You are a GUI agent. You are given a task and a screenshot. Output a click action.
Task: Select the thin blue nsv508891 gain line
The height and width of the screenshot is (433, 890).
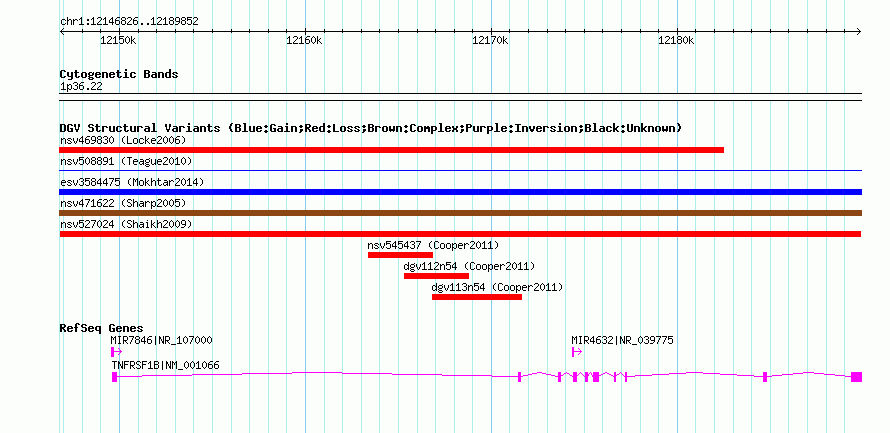click(x=460, y=170)
